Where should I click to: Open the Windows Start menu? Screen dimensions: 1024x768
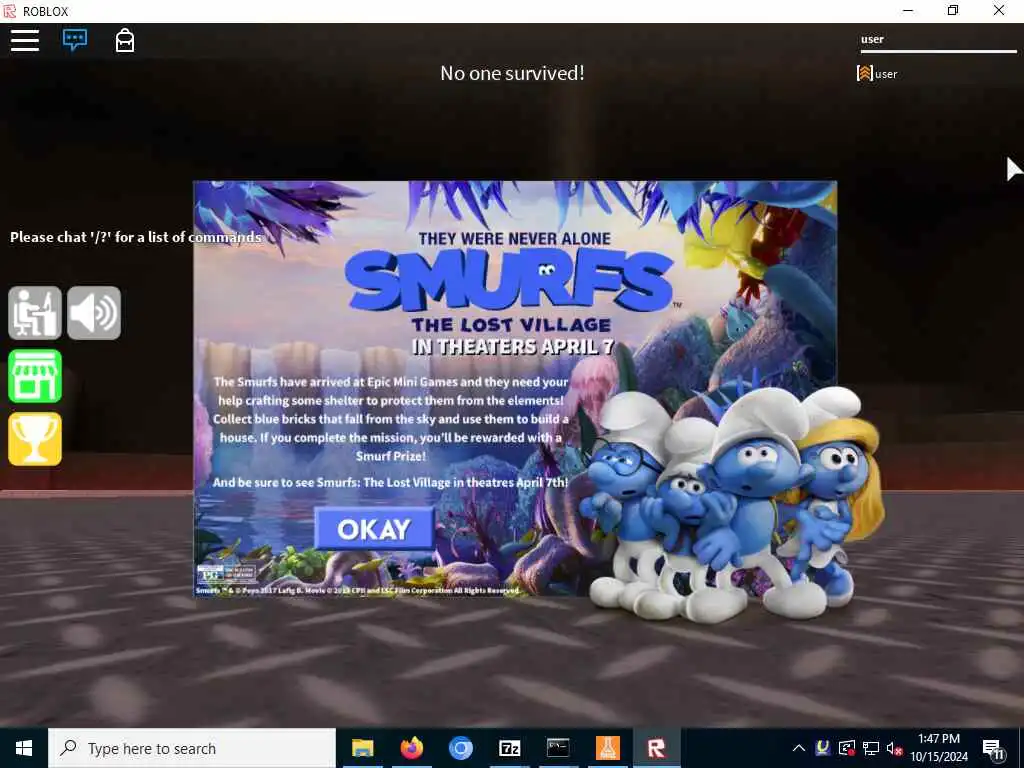pyautogui.click(x=24, y=748)
